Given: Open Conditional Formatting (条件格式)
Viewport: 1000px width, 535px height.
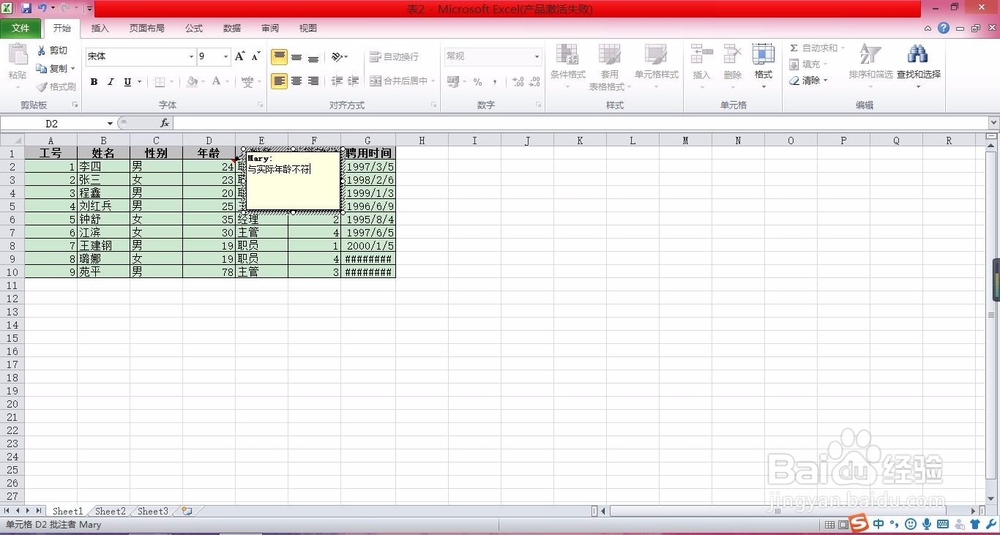Looking at the screenshot, I should 568,66.
